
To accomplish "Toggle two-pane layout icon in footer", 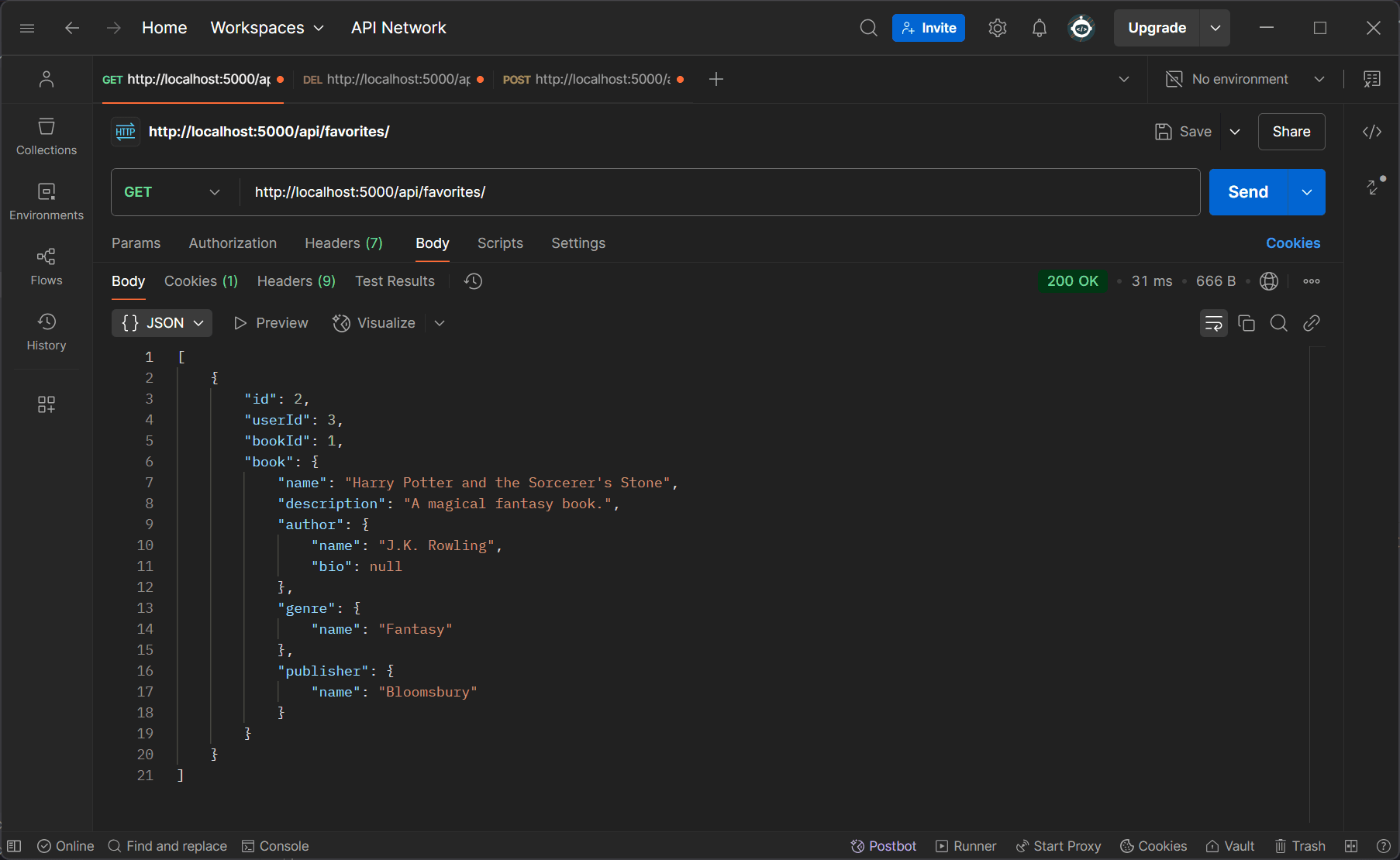I will coord(1351,846).
